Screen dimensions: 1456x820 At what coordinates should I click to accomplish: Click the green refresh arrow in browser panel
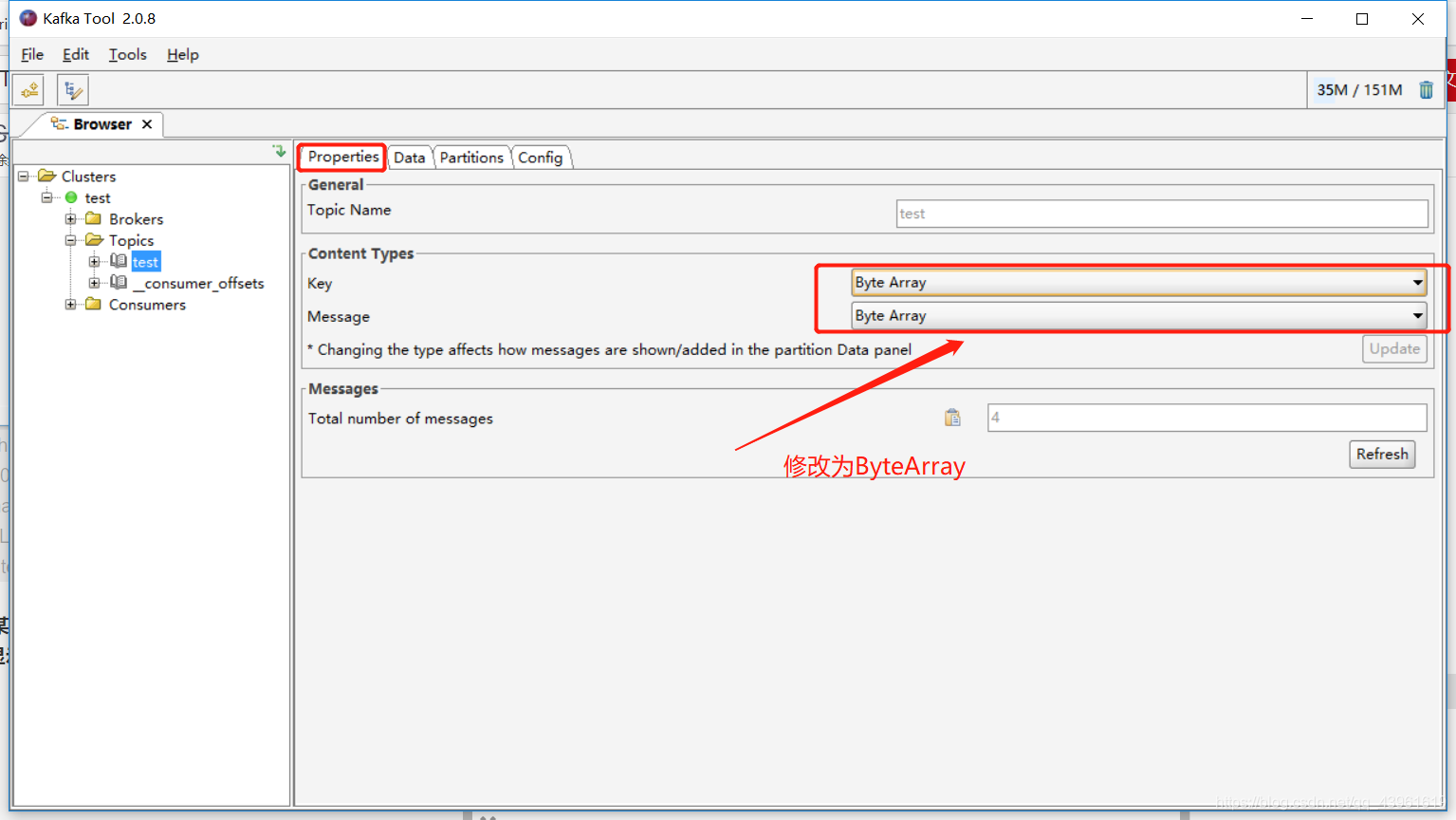(x=279, y=151)
